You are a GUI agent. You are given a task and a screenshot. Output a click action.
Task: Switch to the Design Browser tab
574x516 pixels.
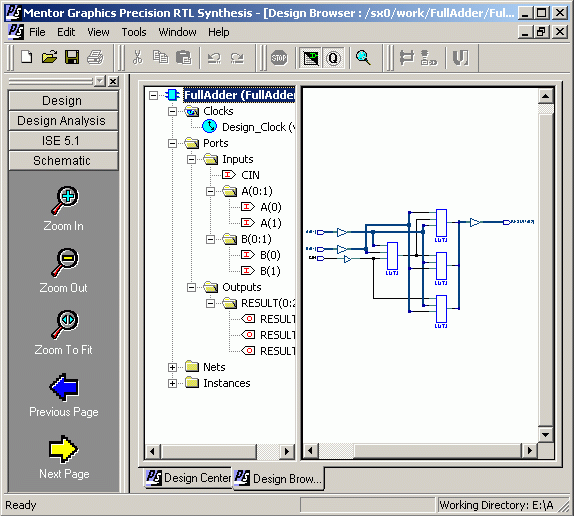coord(279,478)
